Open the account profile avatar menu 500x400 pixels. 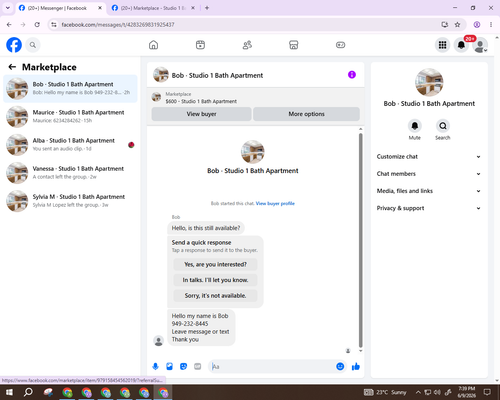[480, 45]
